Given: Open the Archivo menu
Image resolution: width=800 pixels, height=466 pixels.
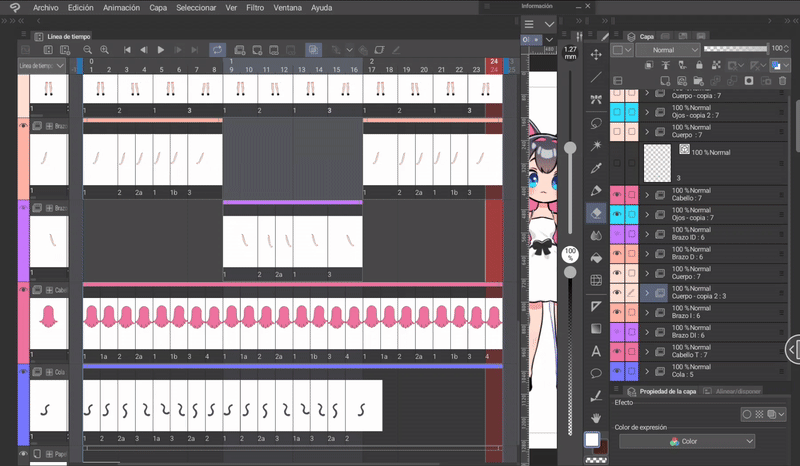Looking at the screenshot, I should click(x=45, y=8).
